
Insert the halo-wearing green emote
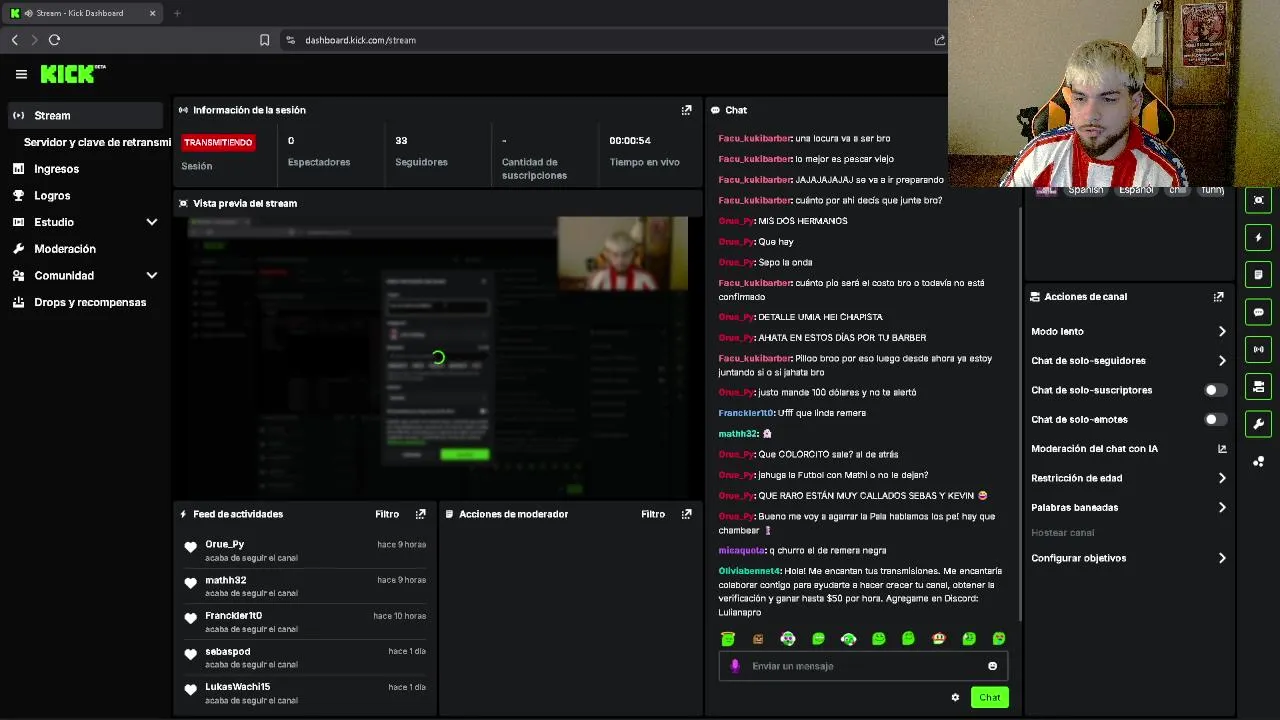(x=728, y=639)
